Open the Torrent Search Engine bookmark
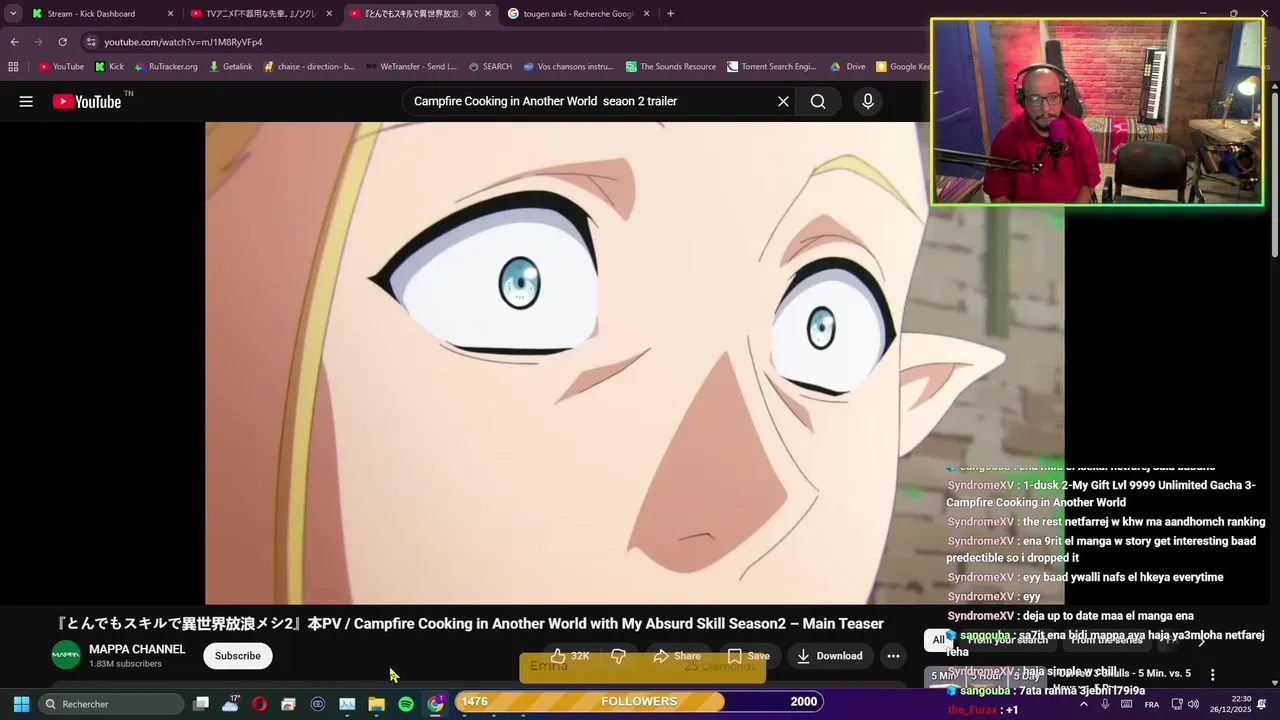1280x720 pixels. click(x=772, y=67)
